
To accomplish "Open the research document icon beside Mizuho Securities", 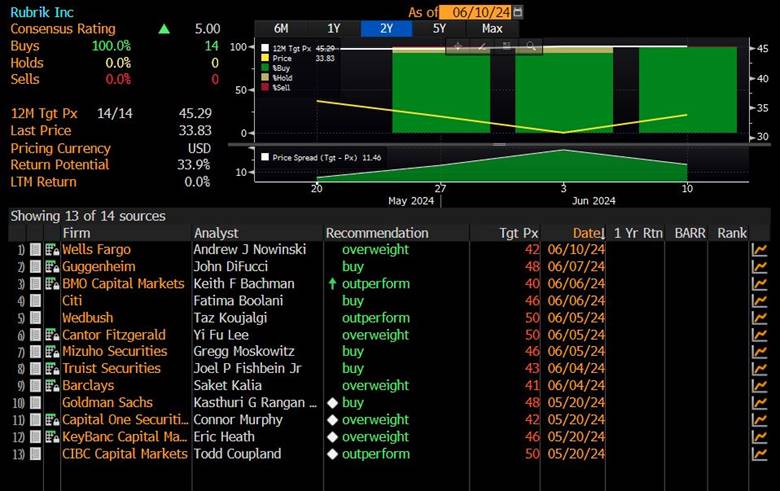I will tap(52, 351).
